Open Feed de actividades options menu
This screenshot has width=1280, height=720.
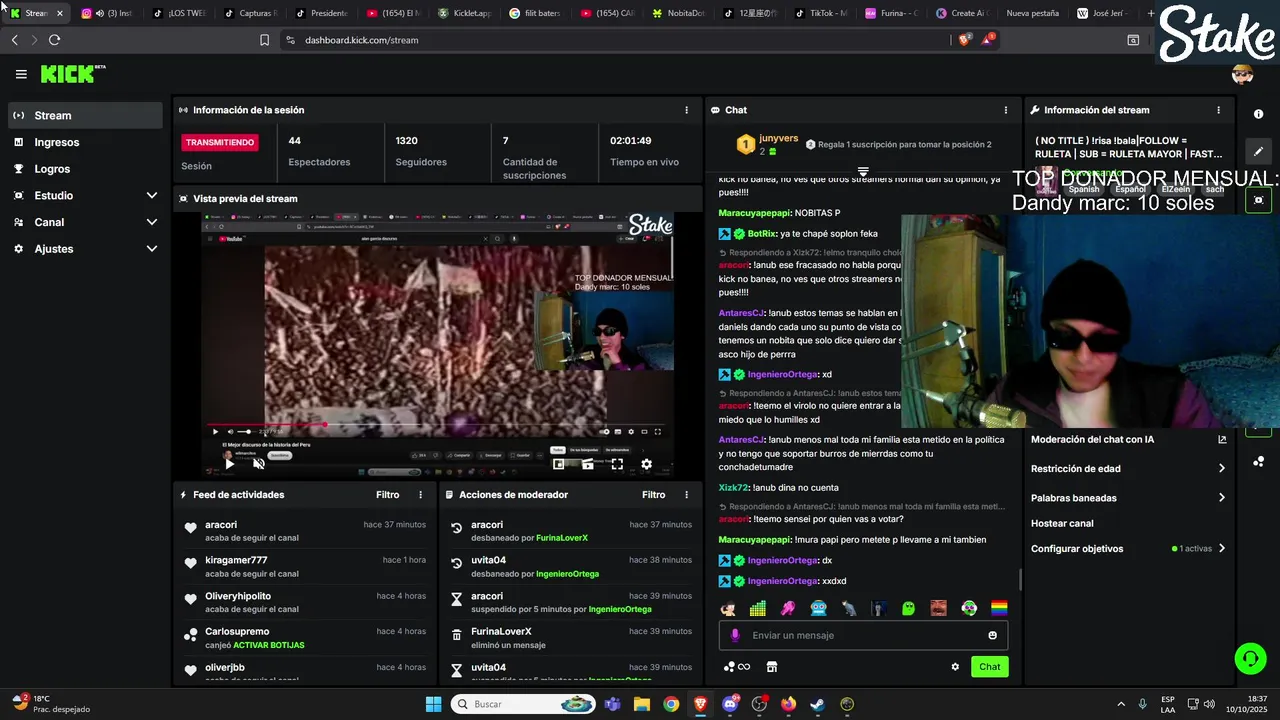[x=420, y=495]
